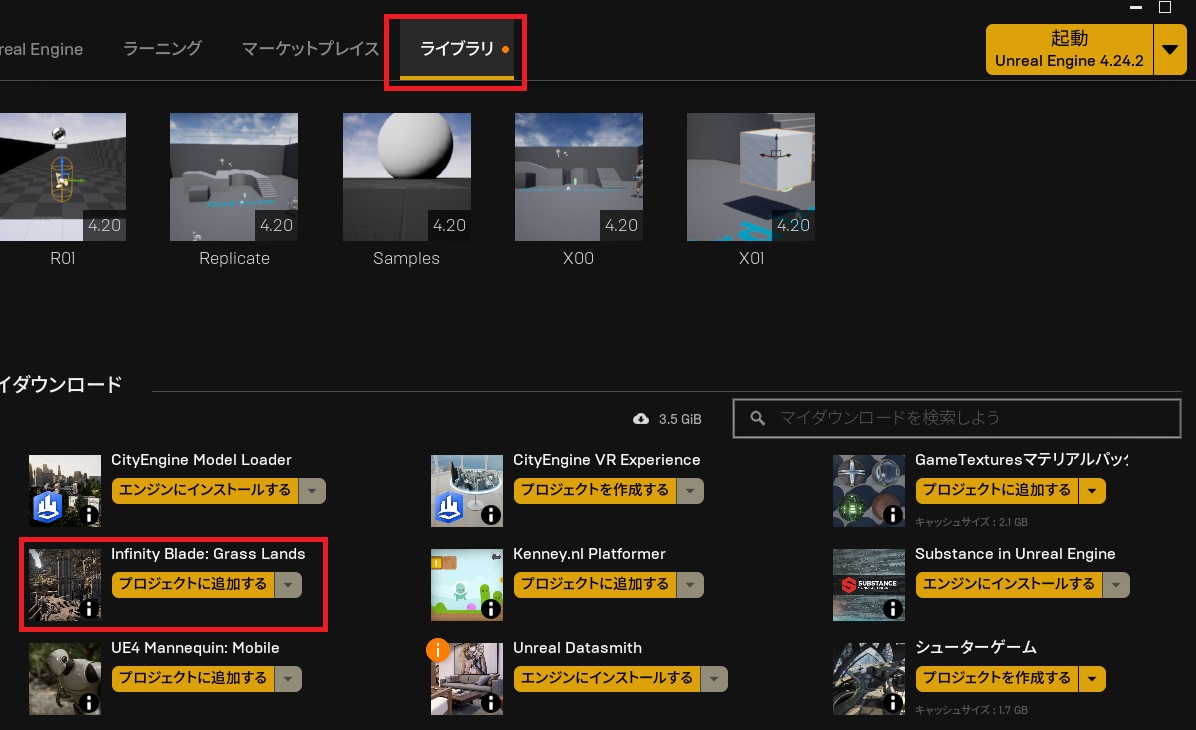Open the Replicate project thumbnail
This screenshot has height=730, width=1196.
coord(234,177)
